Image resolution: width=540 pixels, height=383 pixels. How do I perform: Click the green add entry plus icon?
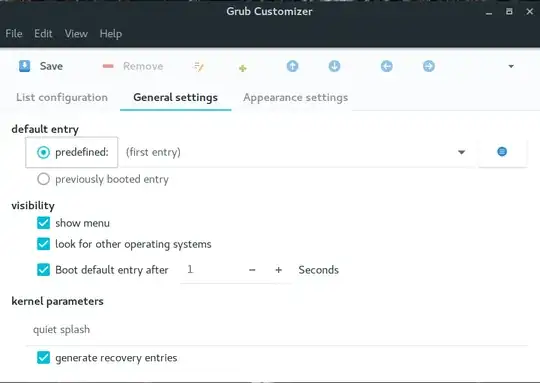pyautogui.click(x=242, y=68)
